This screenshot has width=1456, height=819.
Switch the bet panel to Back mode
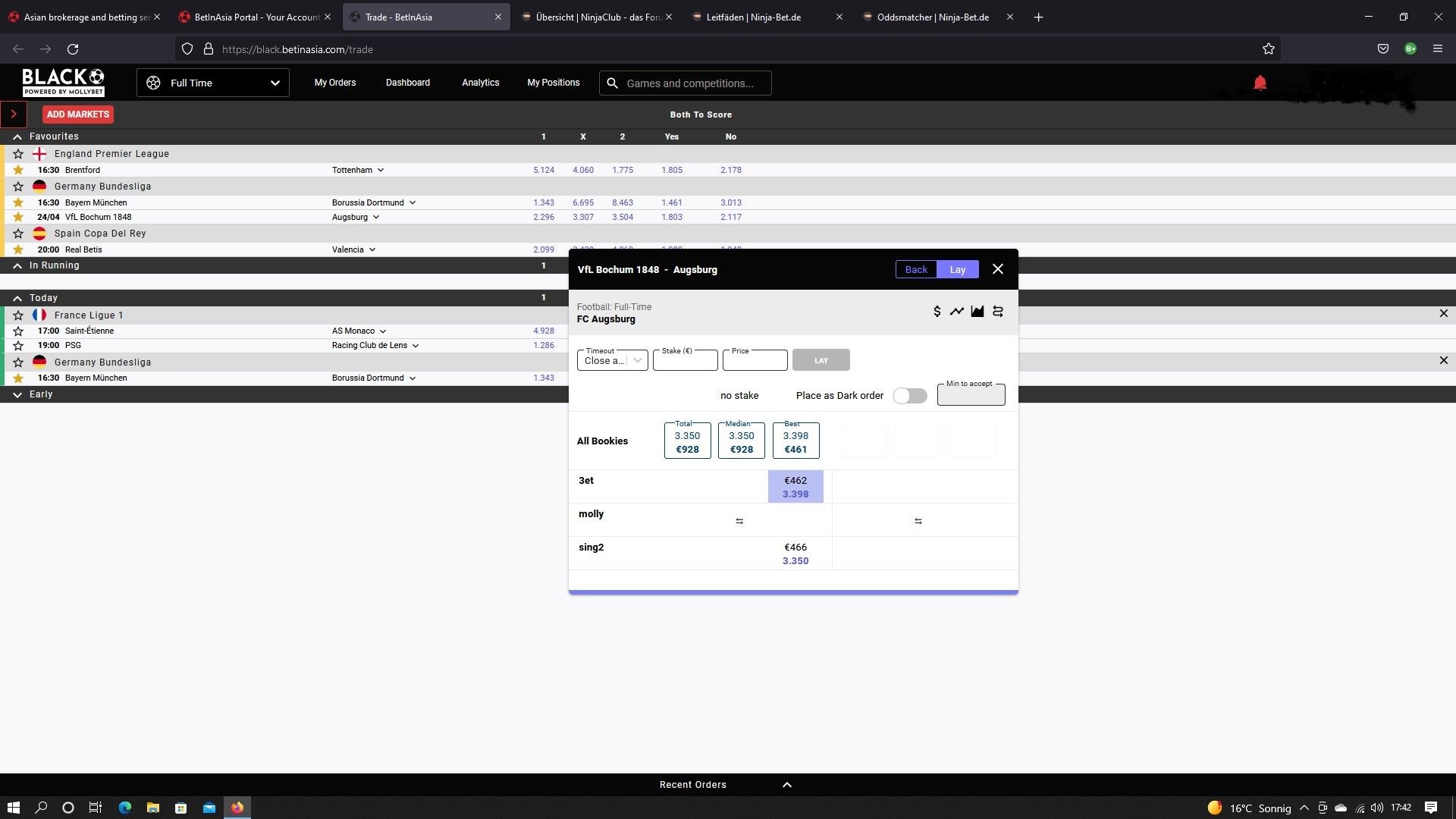point(916,269)
